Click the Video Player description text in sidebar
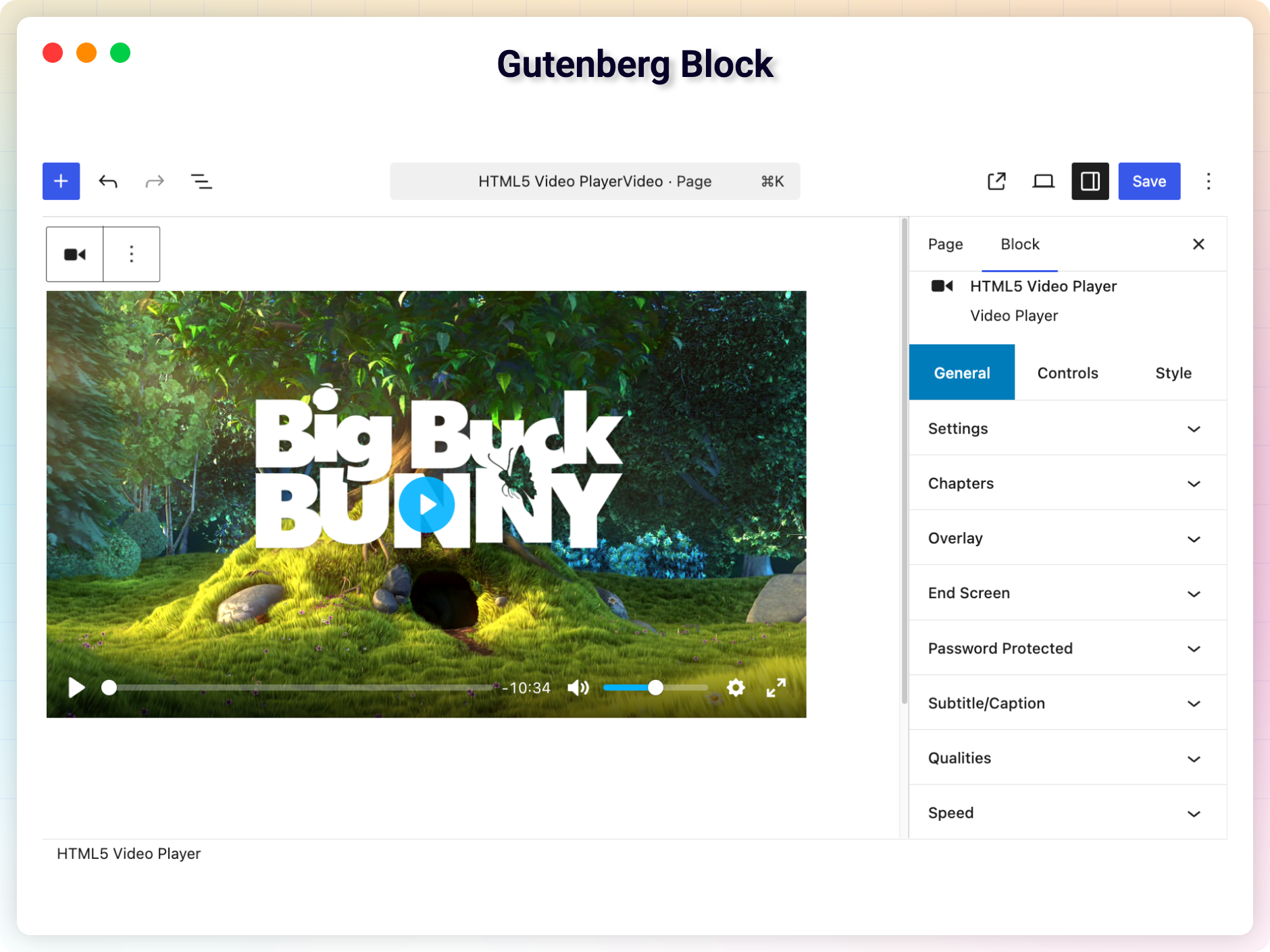This screenshot has height=952, width=1270. [1014, 315]
